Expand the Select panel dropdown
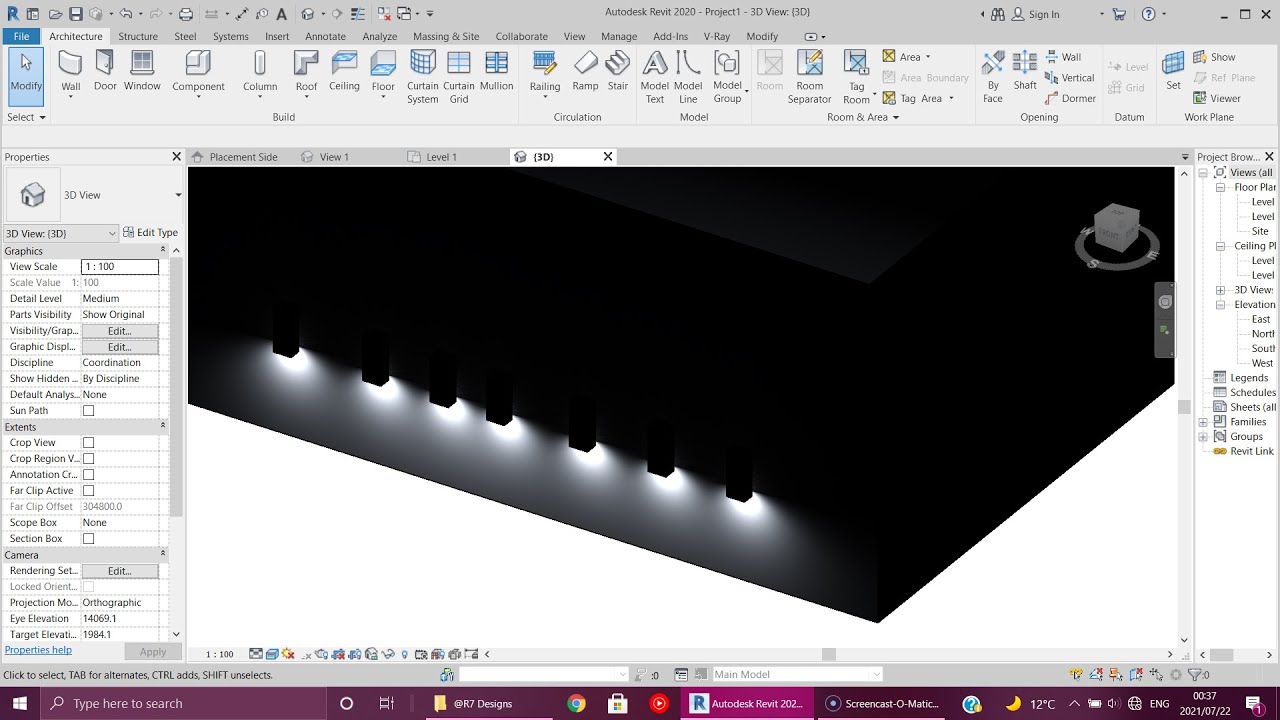Image resolution: width=1280 pixels, height=720 pixels. 26,117
